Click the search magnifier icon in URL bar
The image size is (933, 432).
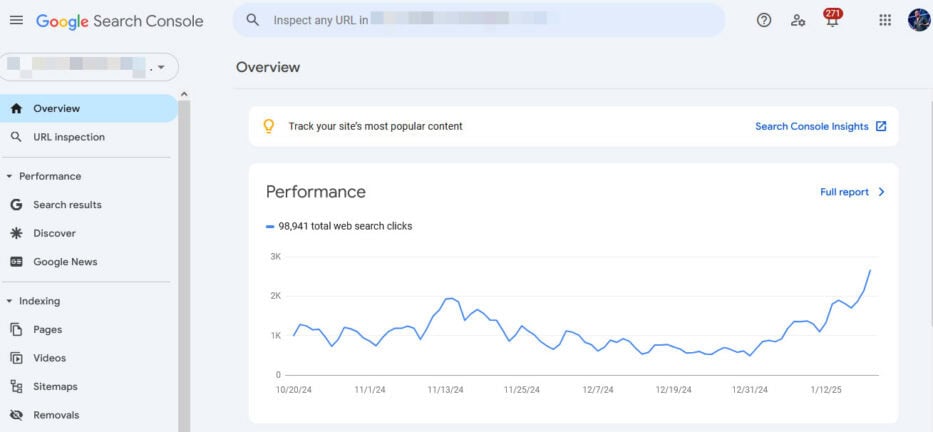[253, 20]
